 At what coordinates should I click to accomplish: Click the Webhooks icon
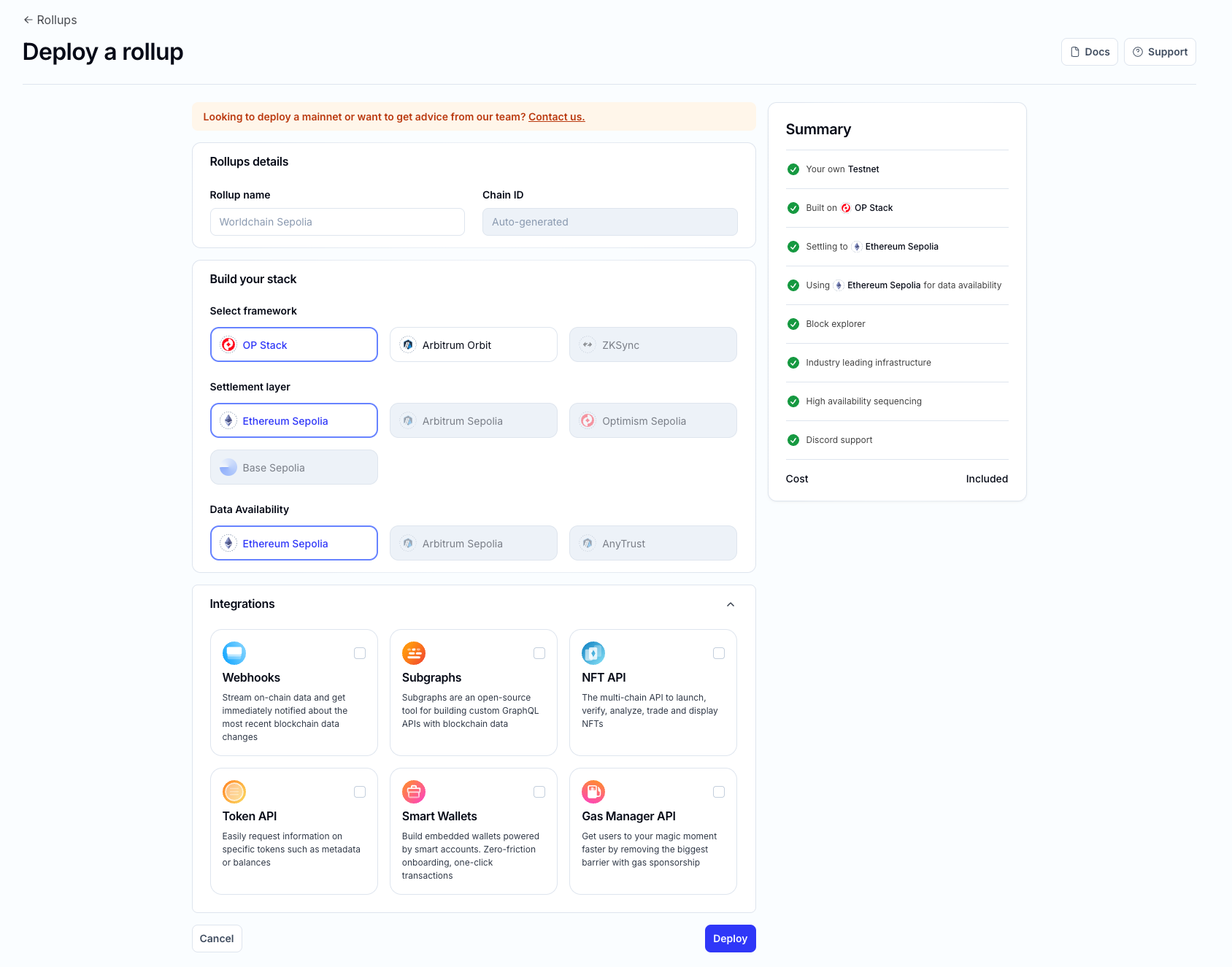(234, 653)
